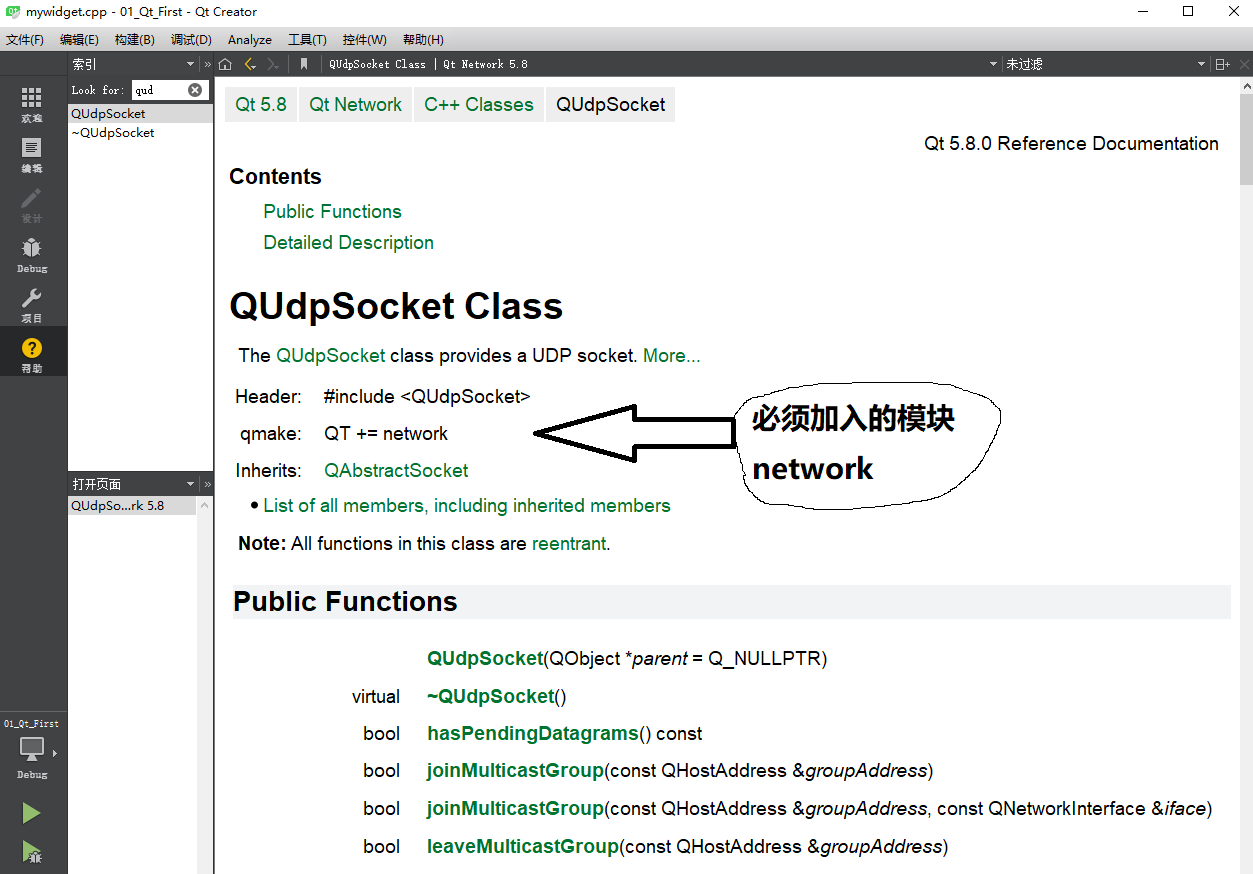Start debugging with the bug play button
This screenshot has height=874, width=1253.
click(32, 852)
